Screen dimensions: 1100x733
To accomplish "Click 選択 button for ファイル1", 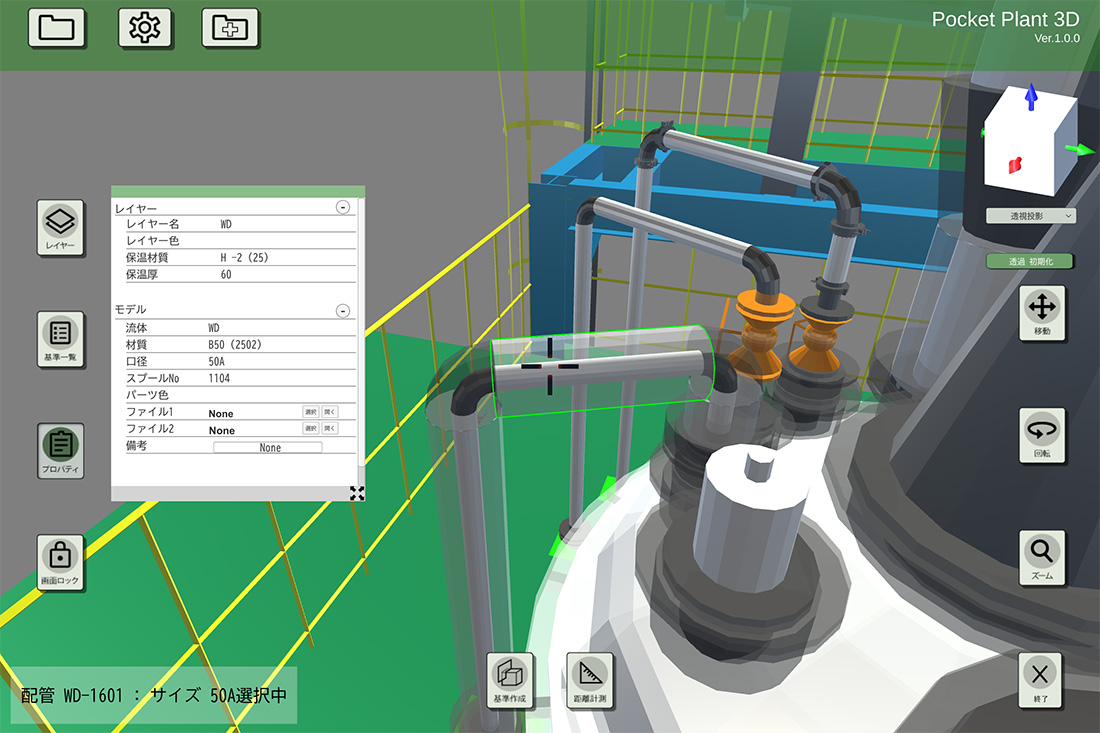I will click(311, 412).
